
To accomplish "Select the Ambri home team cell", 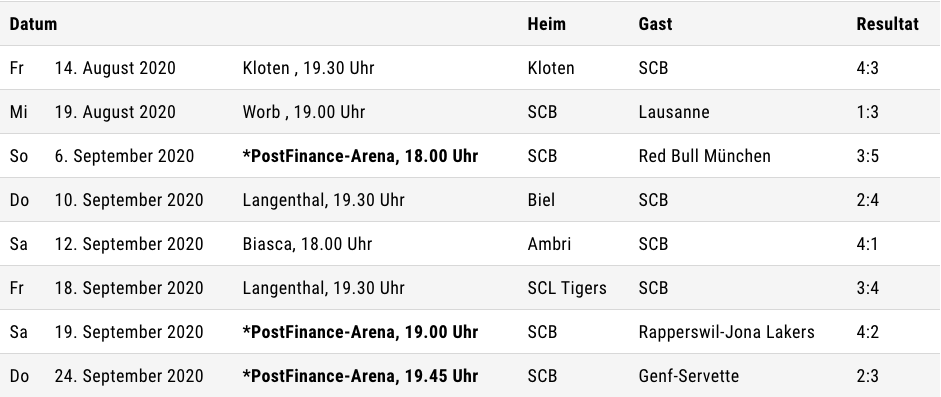I will click(549, 244).
